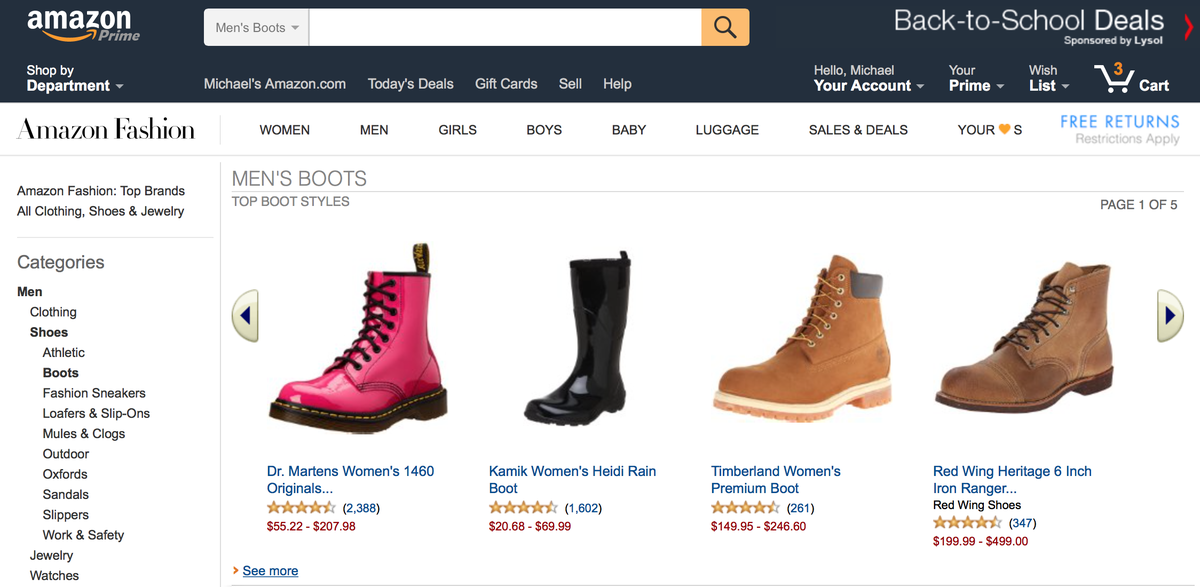
Task: Select Fashion Sneakers in the category list
Action: pyautogui.click(x=94, y=393)
